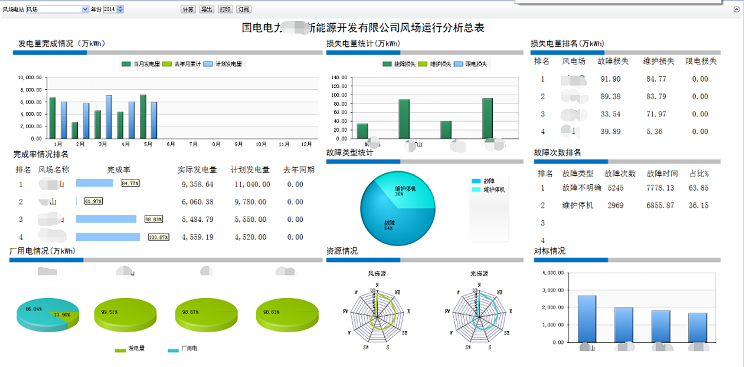The width and height of the screenshot is (744, 367).
Task: Toggle the light blue 计划发电量 legend swatch
Action: [209, 63]
